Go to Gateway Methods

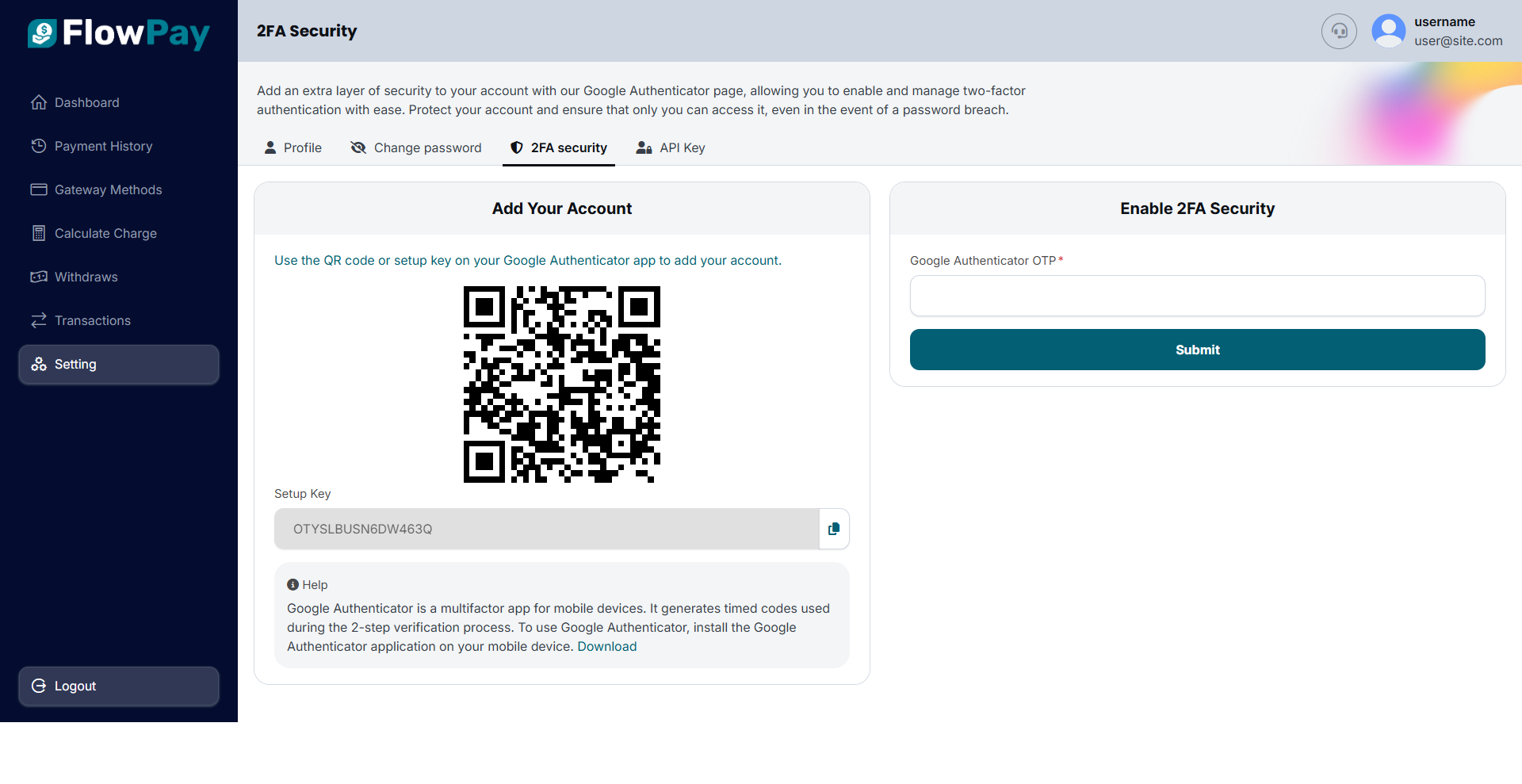[108, 189]
